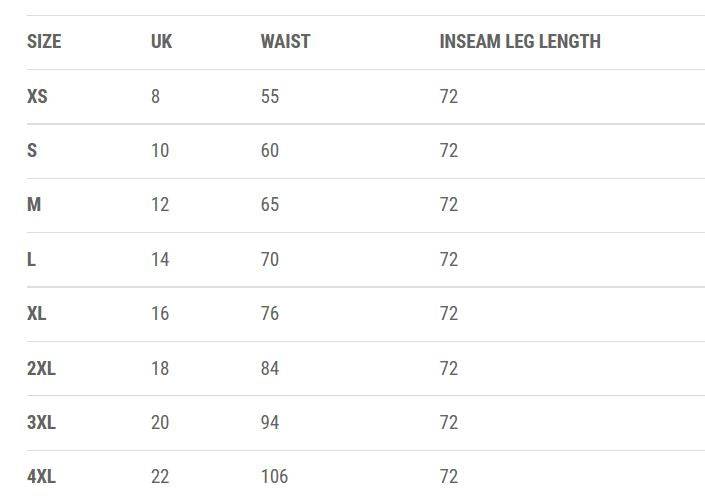Screen dimensions: 705x503
Task: Select the XL size row label
Action: tap(37, 314)
